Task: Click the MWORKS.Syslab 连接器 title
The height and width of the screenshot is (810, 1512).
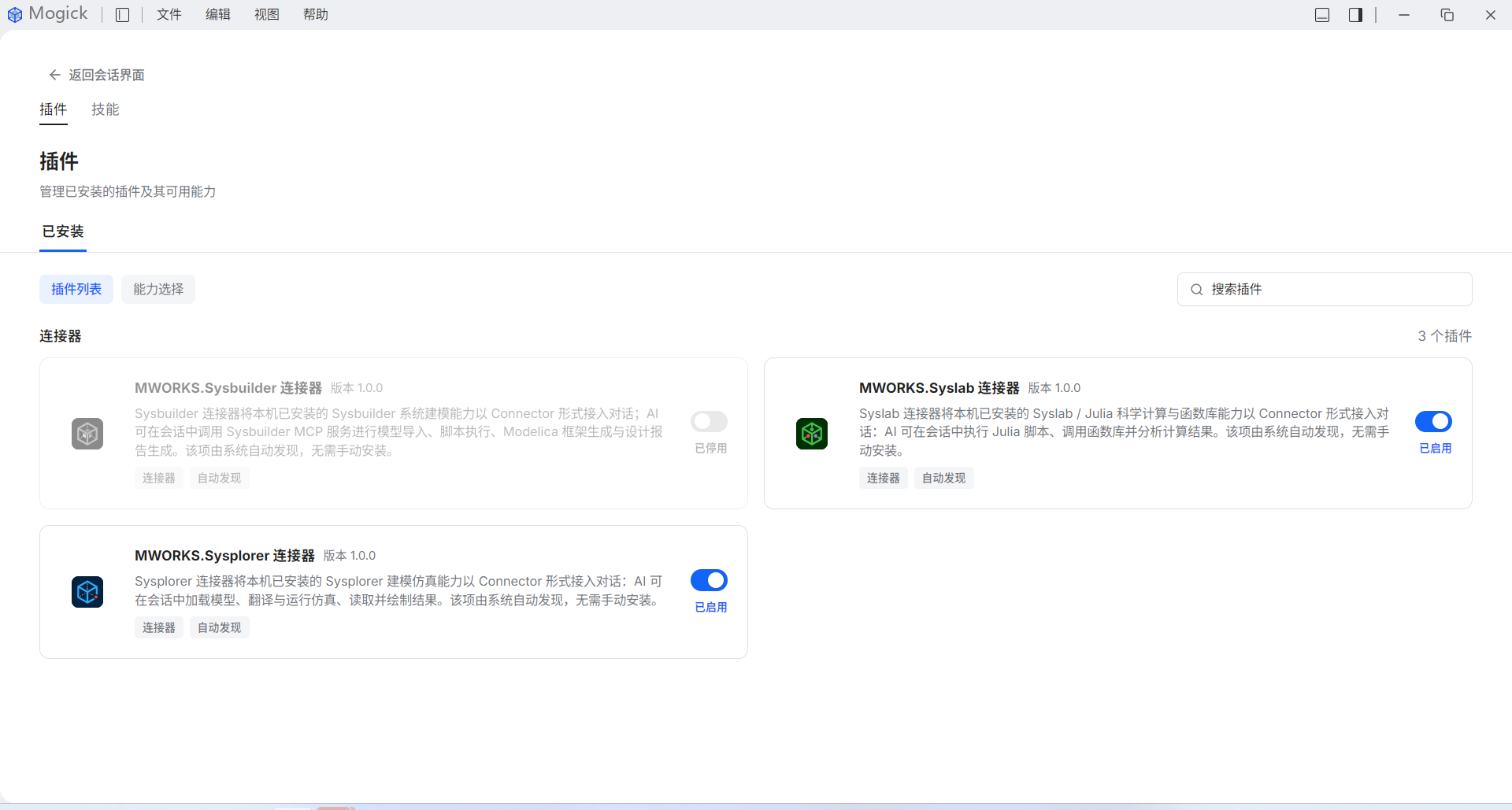Action: coord(939,388)
